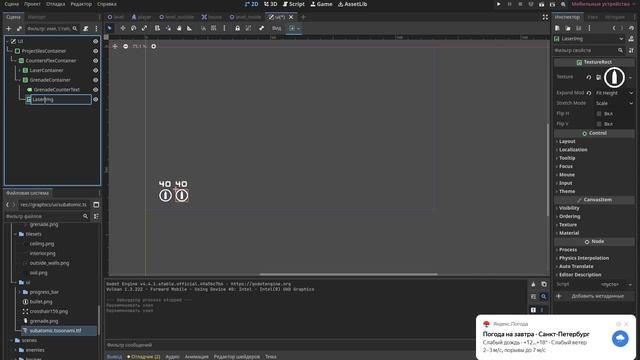The width and height of the screenshot is (640, 360).
Task: Select the Scale Mode tool
Action: 144,28
